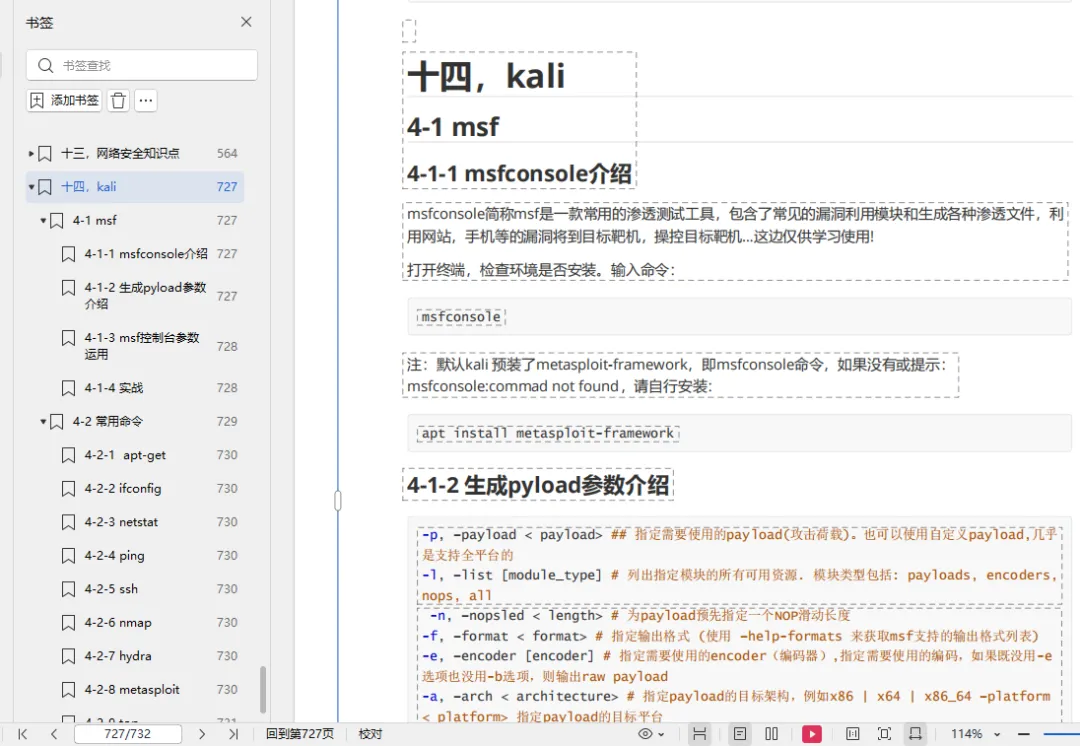Click the apt install metasploit-framework code
The height and width of the screenshot is (746, 1080).
click(x=548, y=433)
